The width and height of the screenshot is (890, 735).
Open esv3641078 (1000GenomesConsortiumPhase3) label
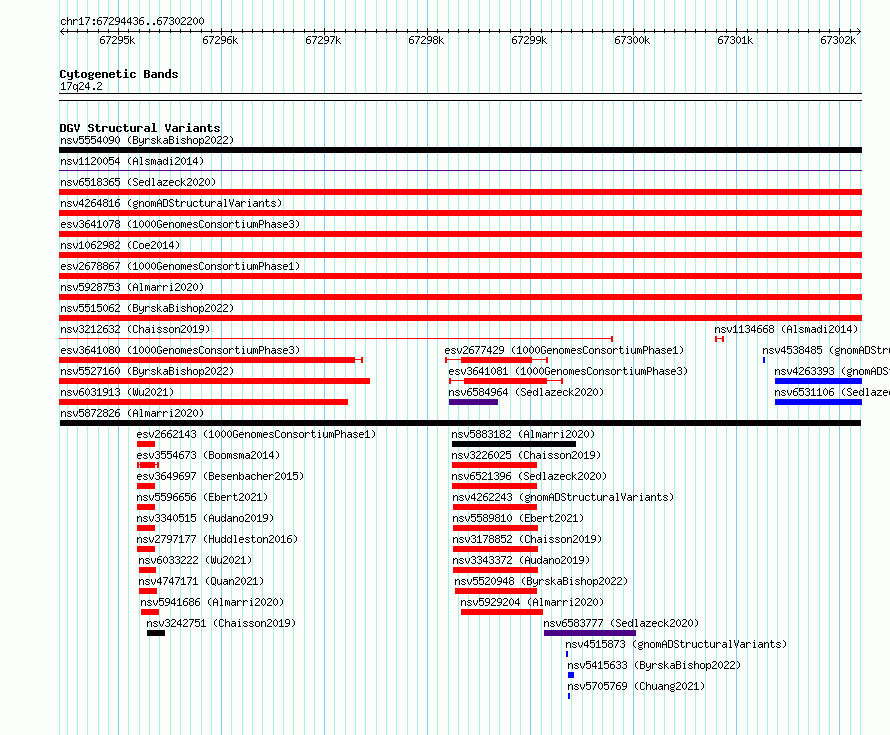click(x=180, y=224)
